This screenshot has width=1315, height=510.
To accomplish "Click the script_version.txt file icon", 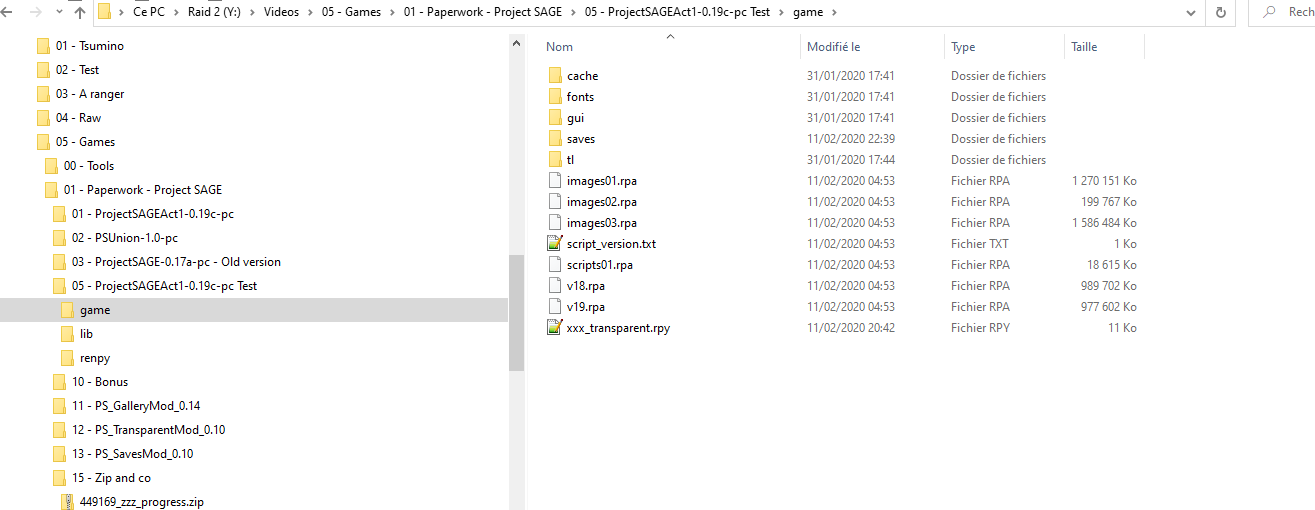I will click(555, 244).
